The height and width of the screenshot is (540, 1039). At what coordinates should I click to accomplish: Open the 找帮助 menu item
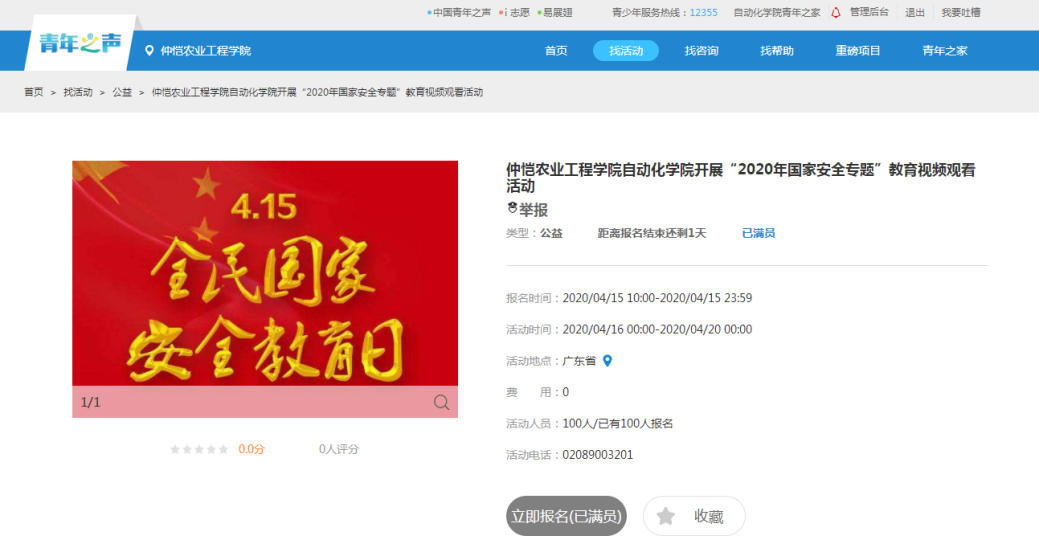tap(776, 51)
